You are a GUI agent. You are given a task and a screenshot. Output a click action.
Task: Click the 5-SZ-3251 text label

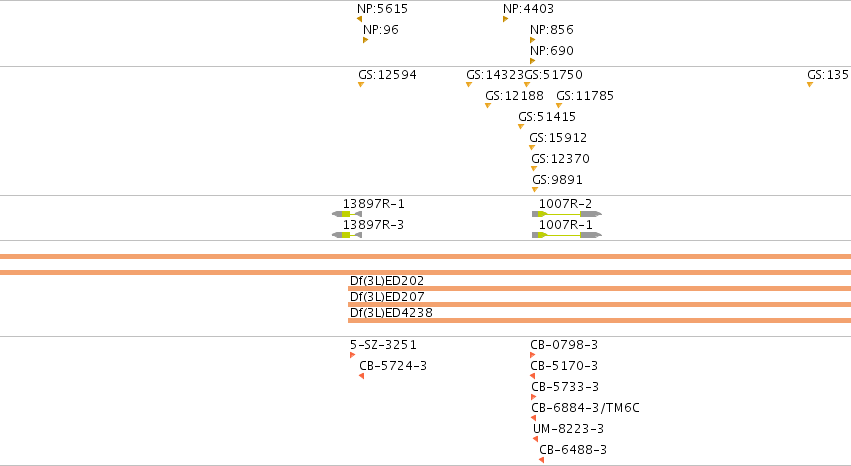click(x=383, y=345)
